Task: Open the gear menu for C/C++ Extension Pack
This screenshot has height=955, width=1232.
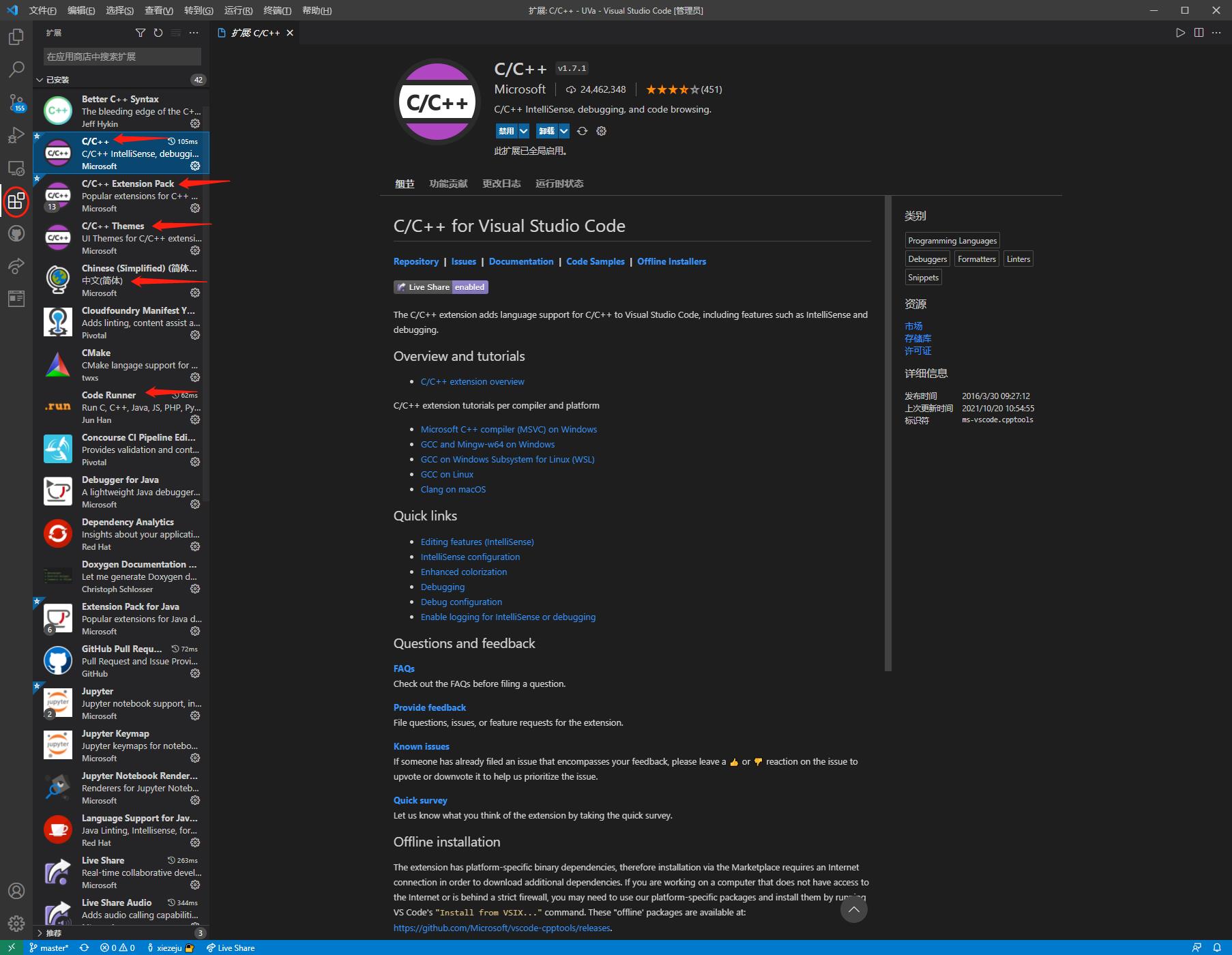Action: pyautogui.click(x=195, y=208)
